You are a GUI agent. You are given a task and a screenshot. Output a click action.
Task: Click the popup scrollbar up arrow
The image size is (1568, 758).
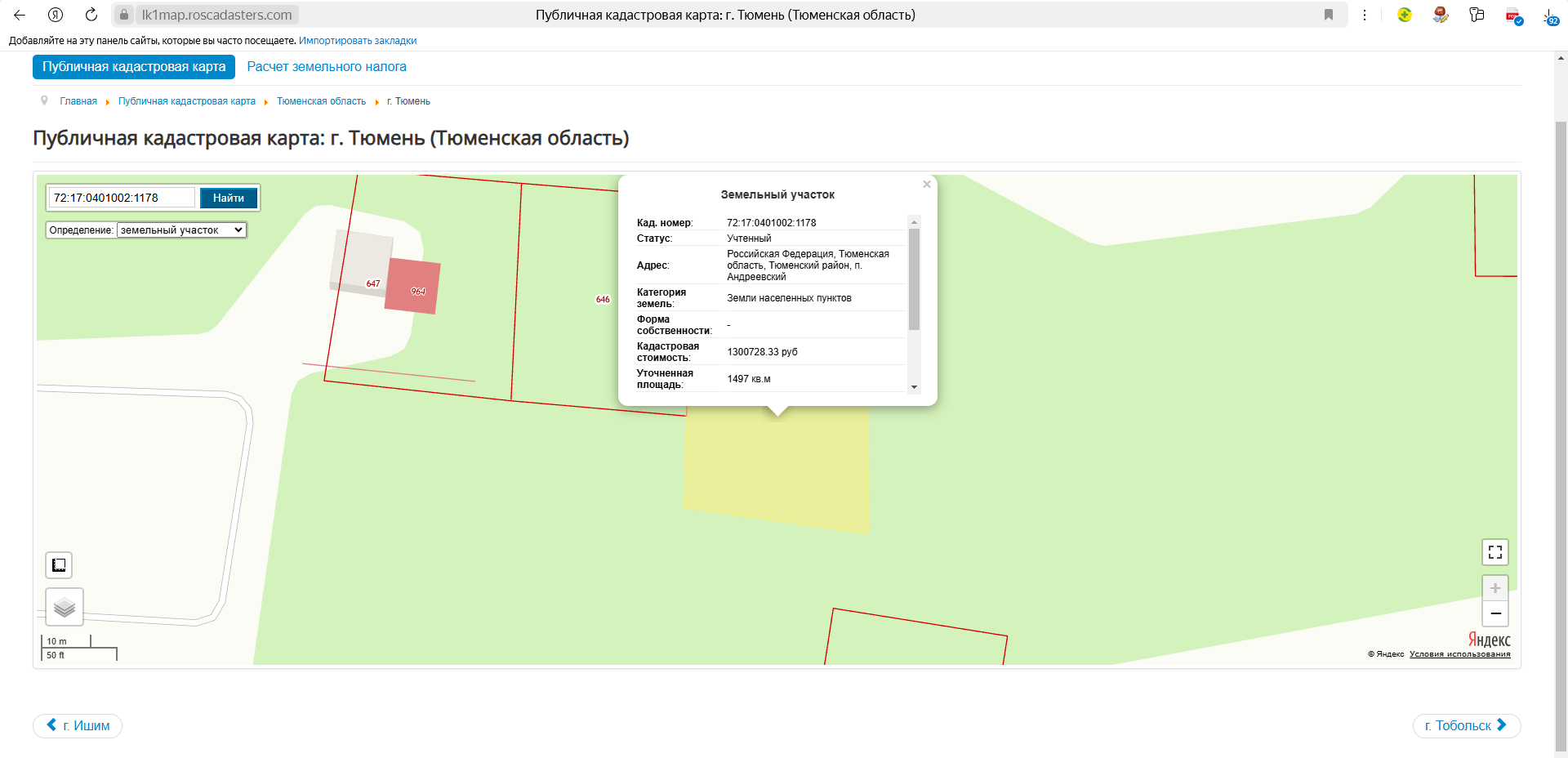click(915, 222)
